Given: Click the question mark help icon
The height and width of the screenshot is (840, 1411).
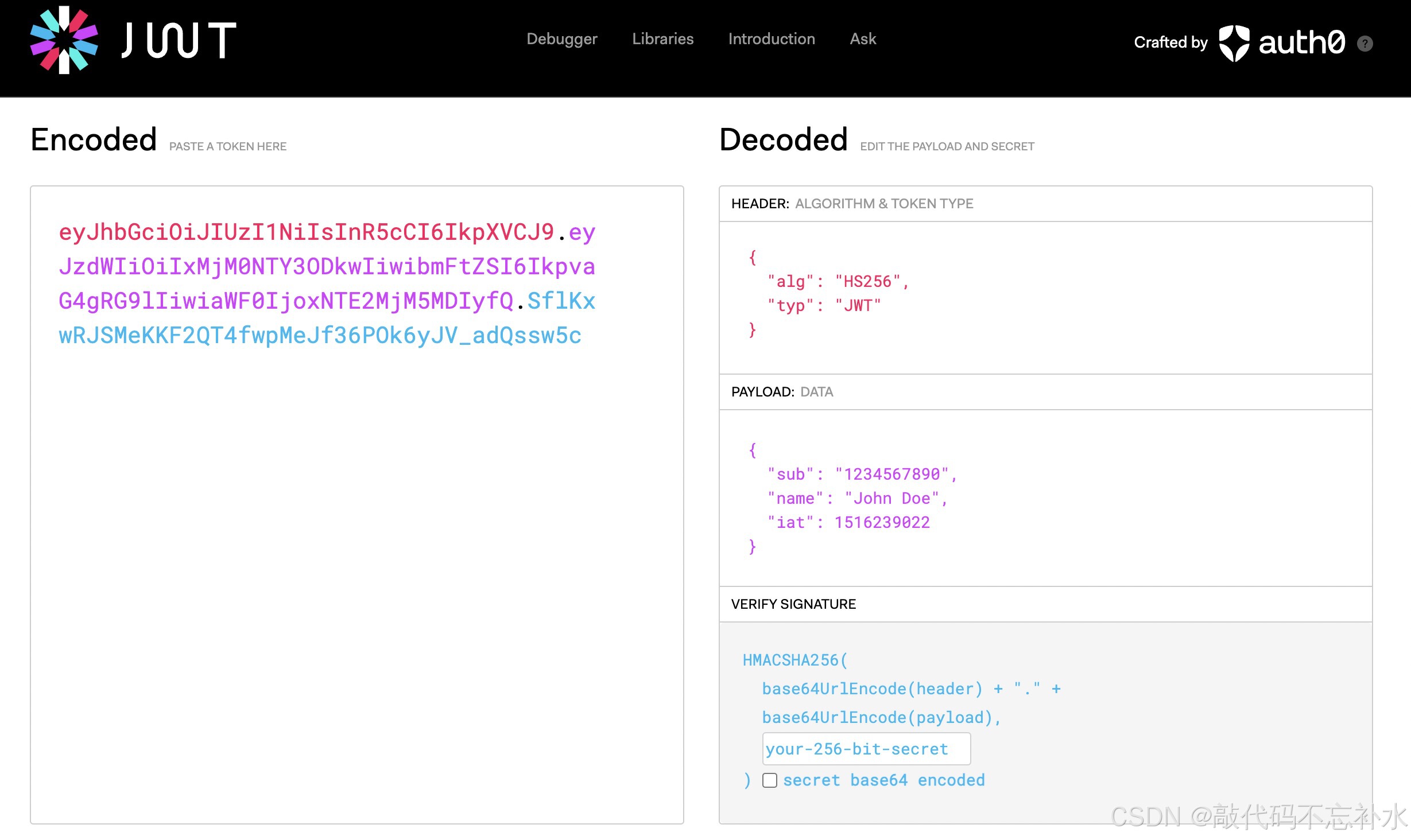Looking at the screenshot, I should tap(1365, 44).
